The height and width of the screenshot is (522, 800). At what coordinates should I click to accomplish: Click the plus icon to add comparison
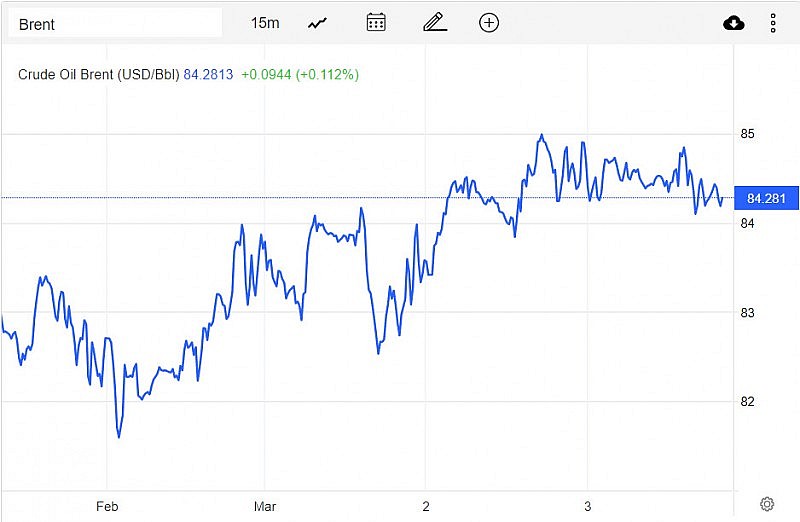tap(489, 23)
